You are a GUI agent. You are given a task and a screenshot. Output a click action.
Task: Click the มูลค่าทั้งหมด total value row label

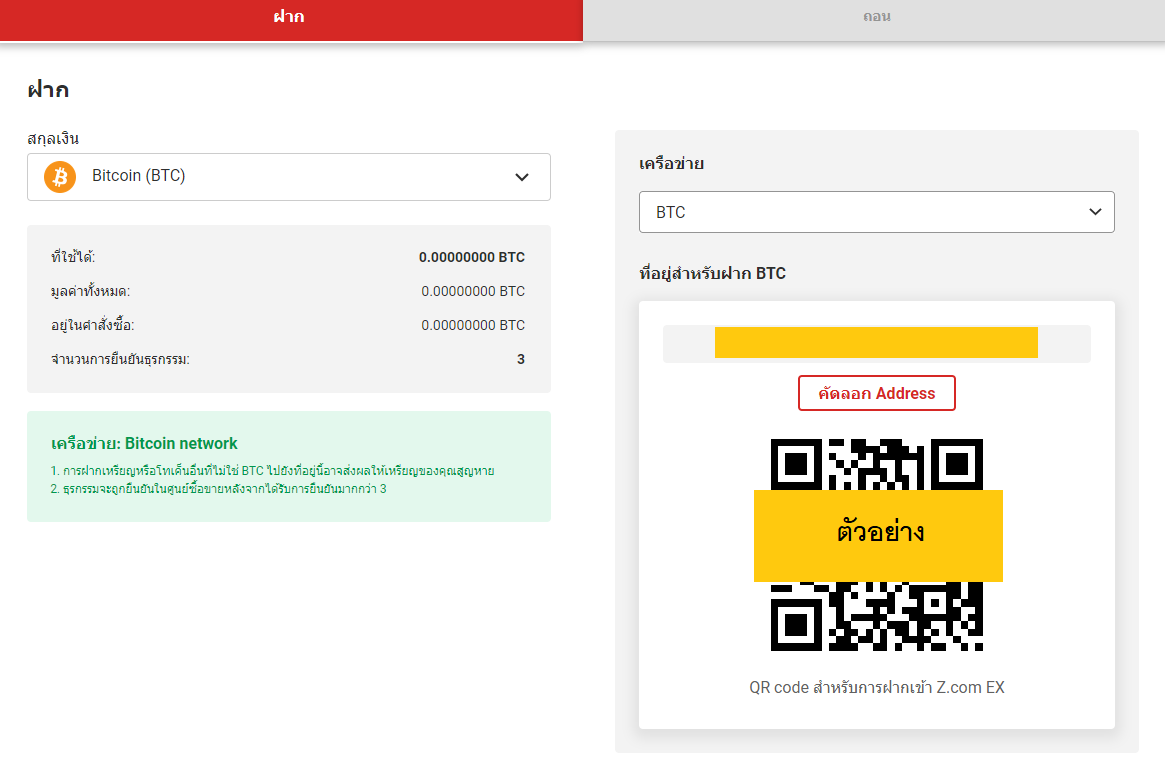click(91, 291)
